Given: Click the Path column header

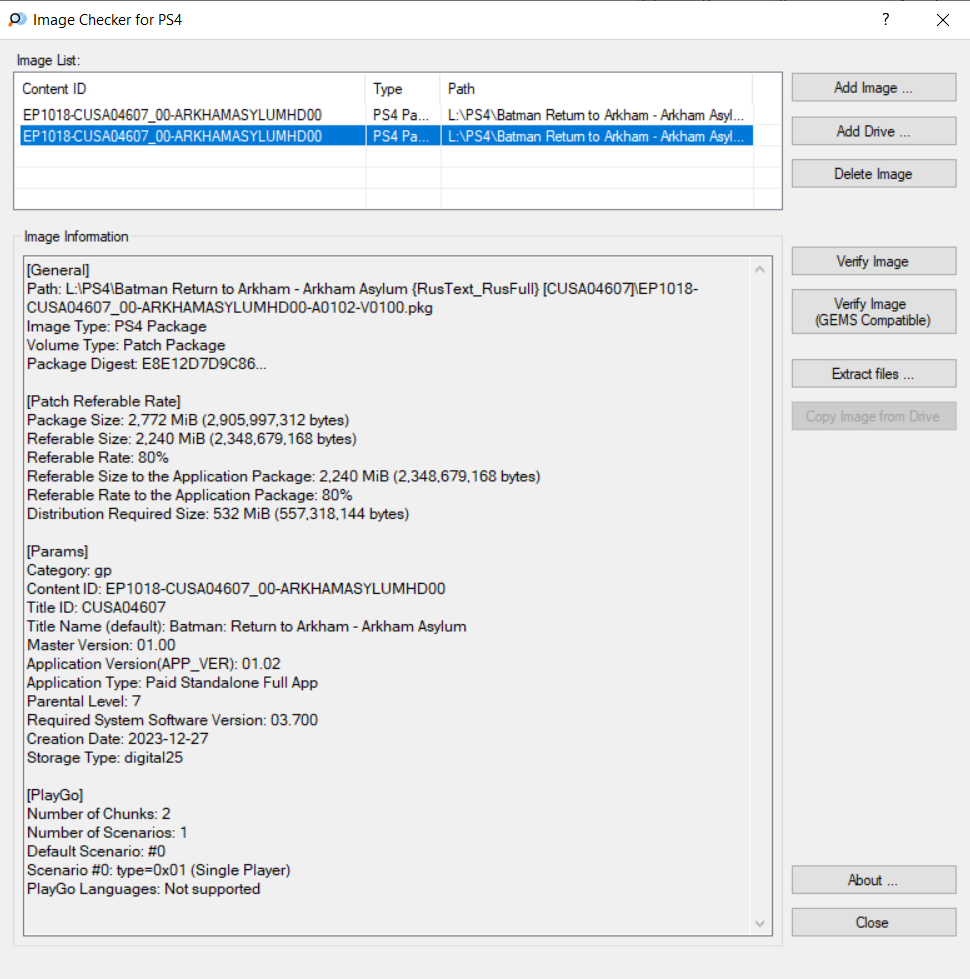Looking at the screenshot, I should (x=597, y=89).
